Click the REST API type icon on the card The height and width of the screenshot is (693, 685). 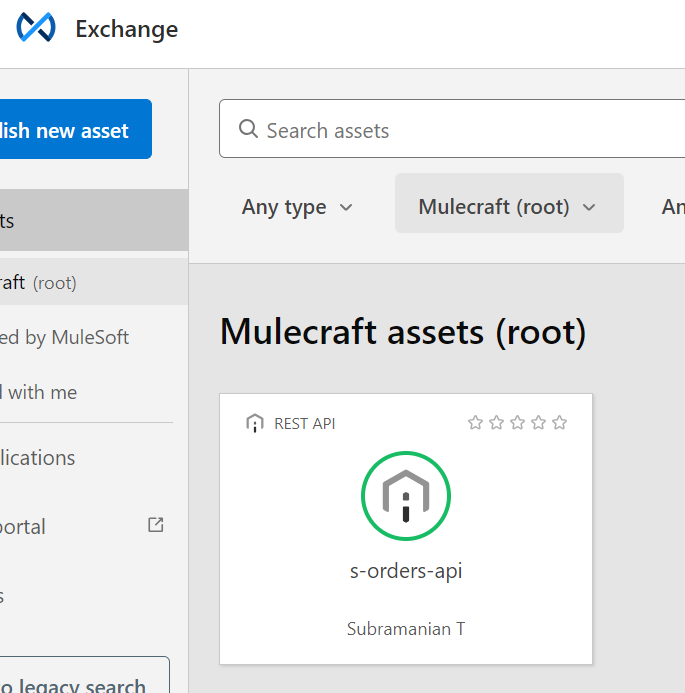tap(255, 423)
